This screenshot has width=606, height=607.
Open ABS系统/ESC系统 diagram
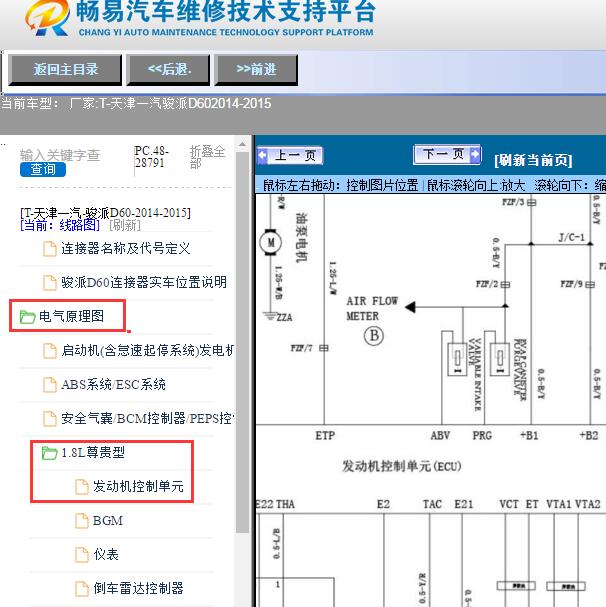click(x=113, y=384)
